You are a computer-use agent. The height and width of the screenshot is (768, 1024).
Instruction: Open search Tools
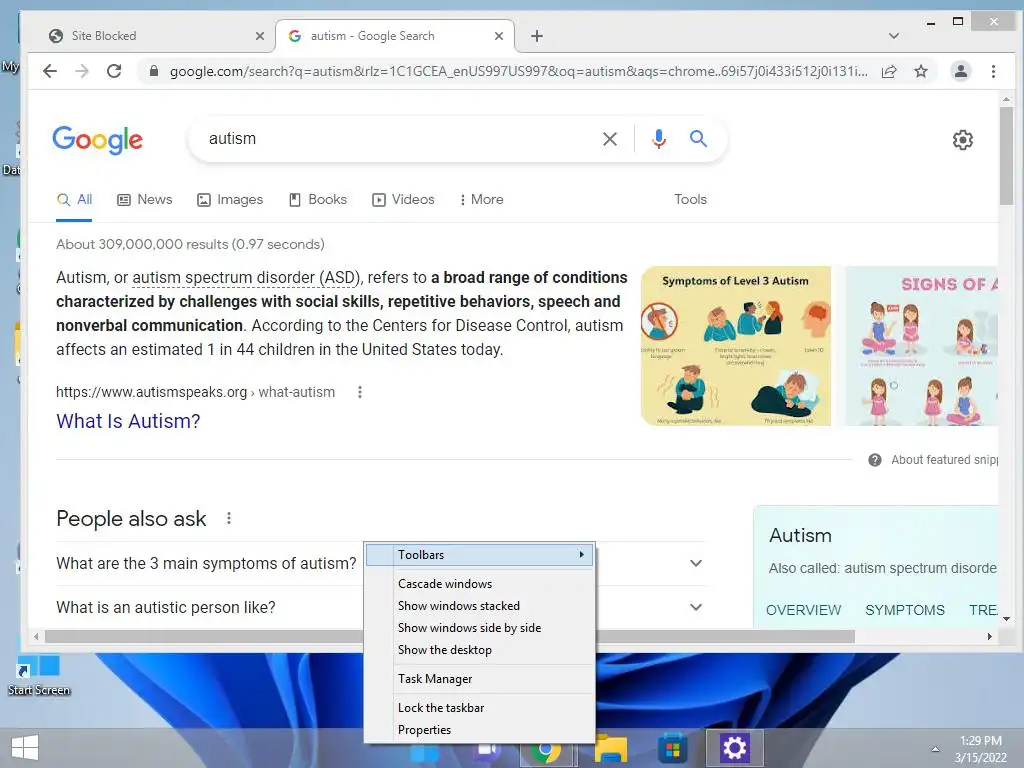pyautogui.click(x=690, y=200)
